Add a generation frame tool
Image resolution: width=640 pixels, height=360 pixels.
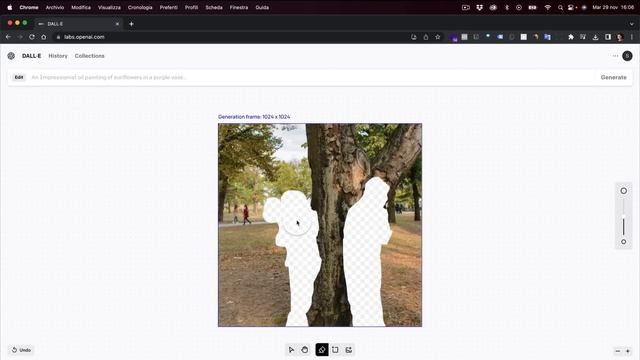pos(335,350)
